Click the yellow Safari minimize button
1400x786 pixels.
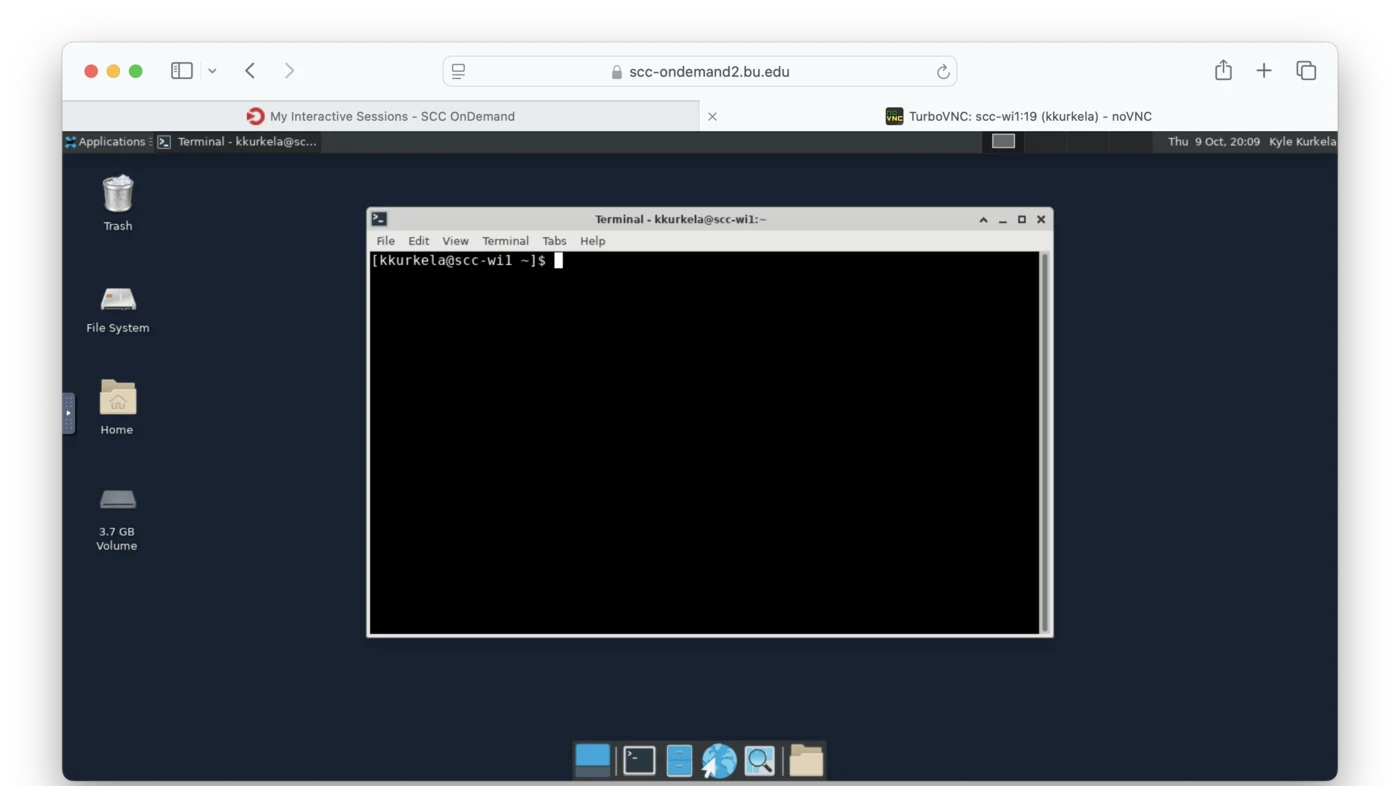(113, 71)
